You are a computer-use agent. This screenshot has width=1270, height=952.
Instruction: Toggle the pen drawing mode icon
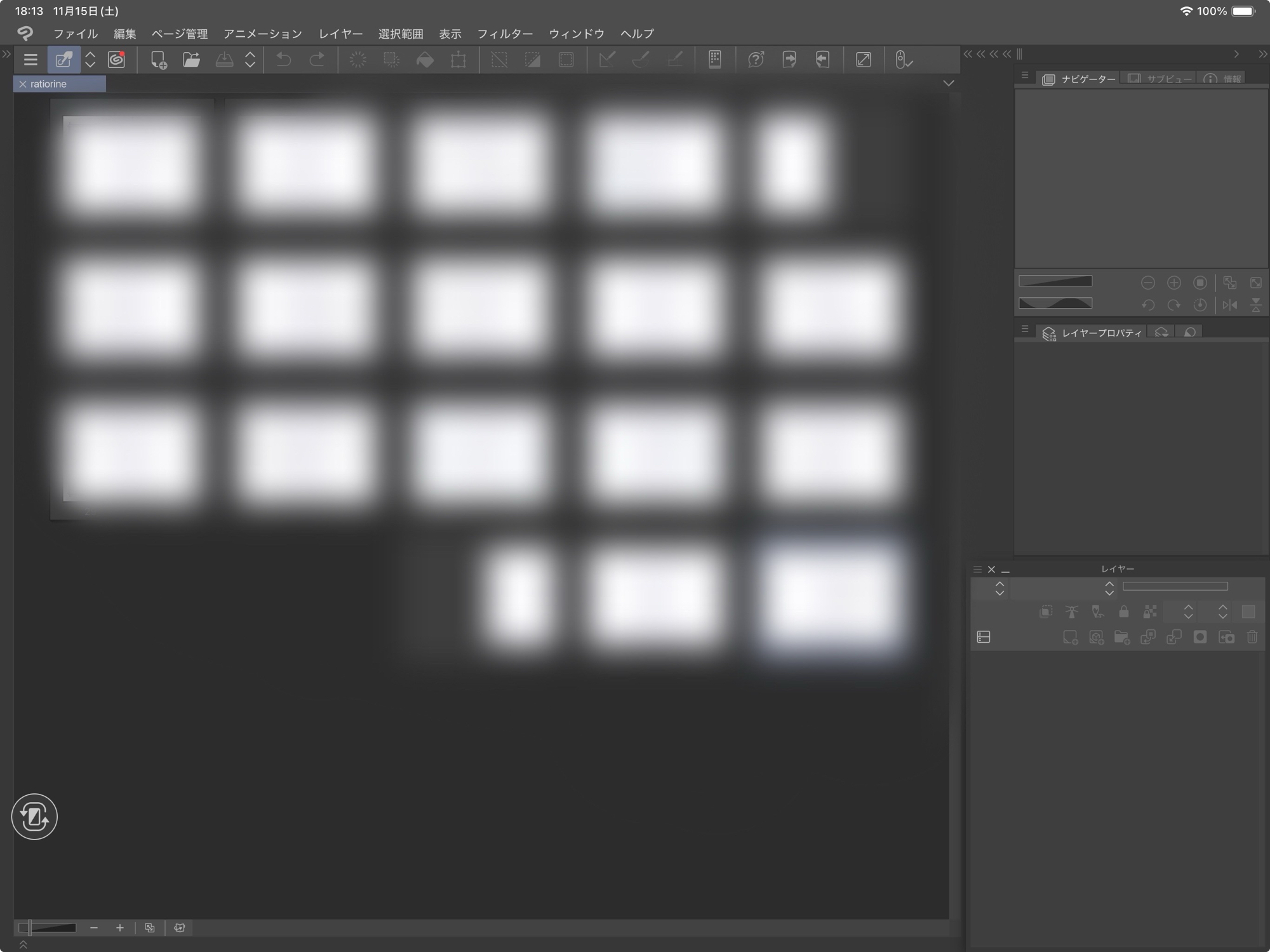click(63, 60)
